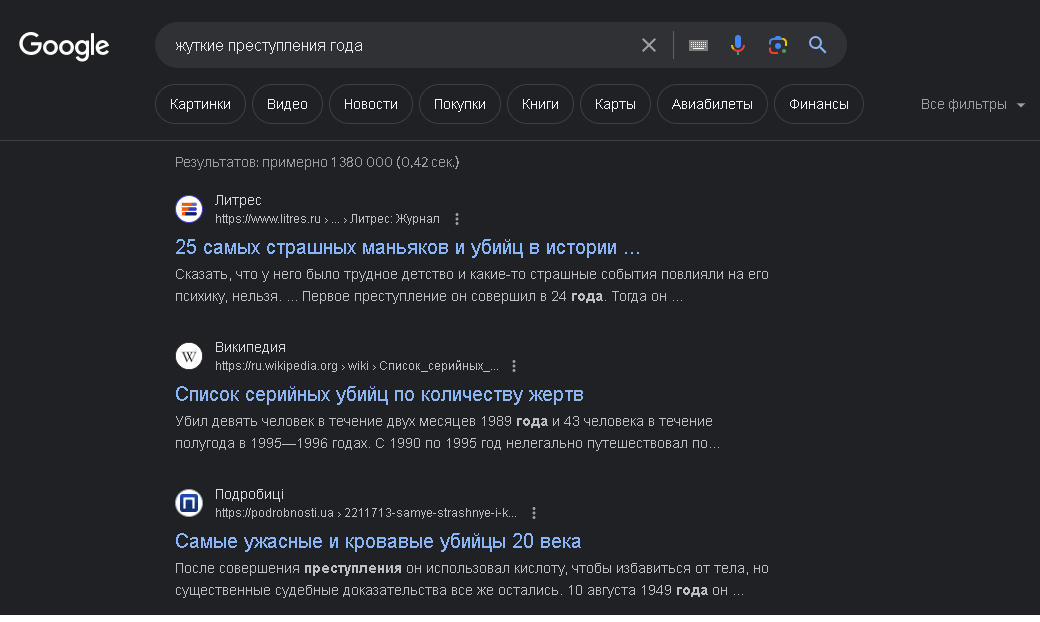The width and height of the screenshot is (1040, 622).
Task: Open the on-screen keyboard icon
Action: [x=698, y=45]
